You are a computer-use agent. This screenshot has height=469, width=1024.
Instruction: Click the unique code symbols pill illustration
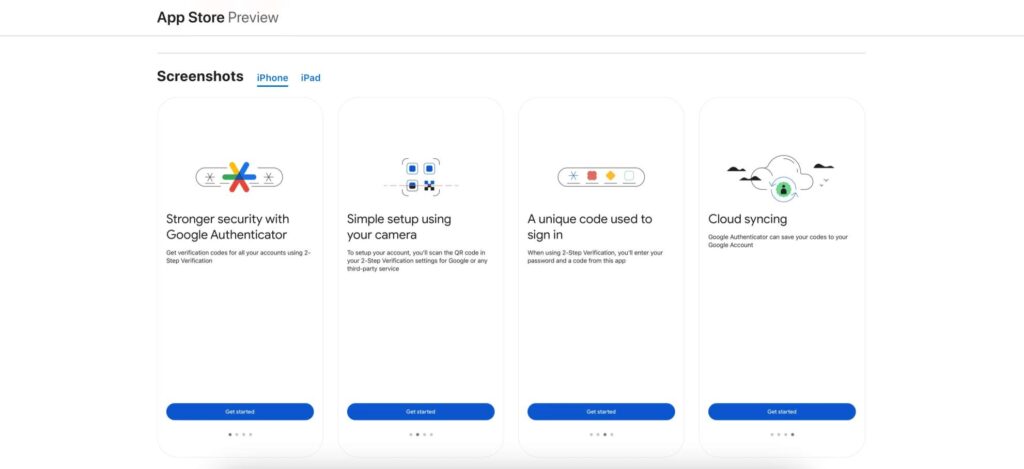[x=601, y=177]
